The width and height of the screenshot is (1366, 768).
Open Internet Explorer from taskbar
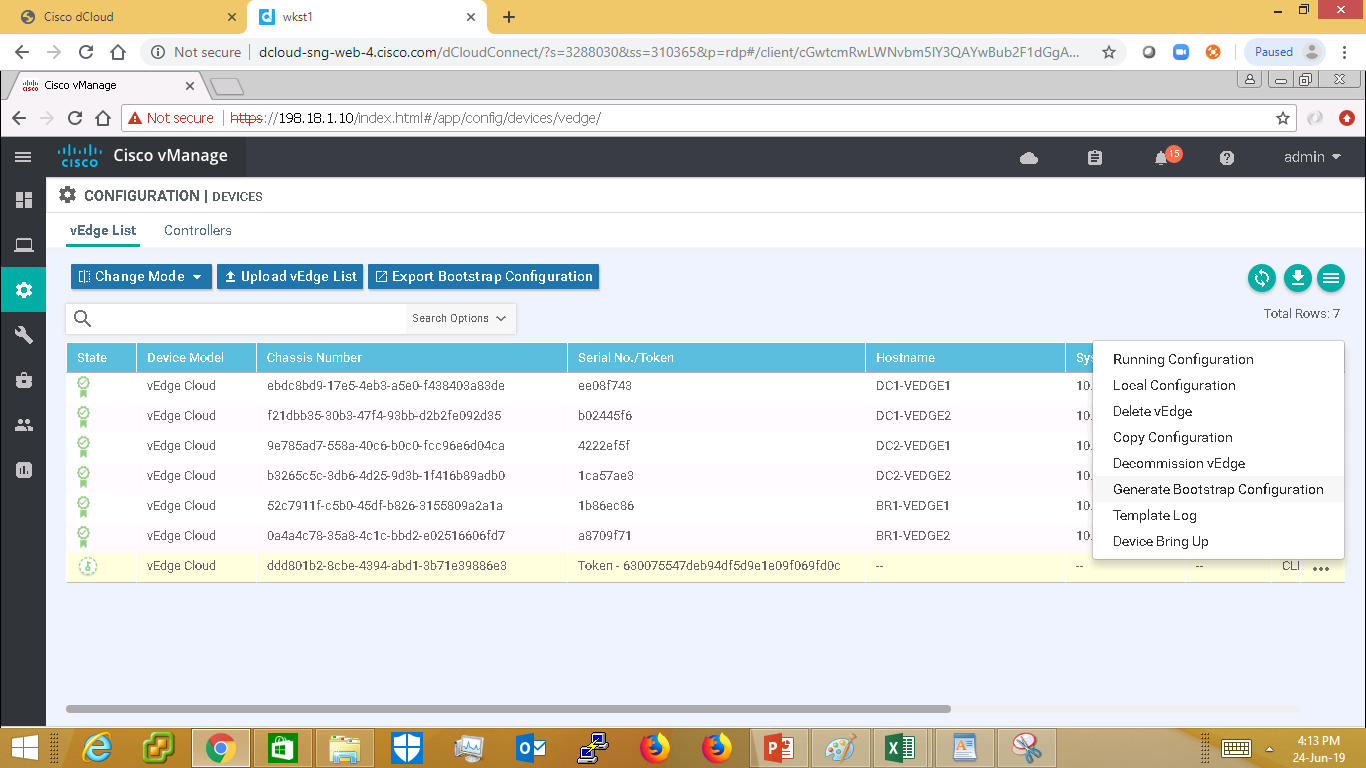(97, 747)
